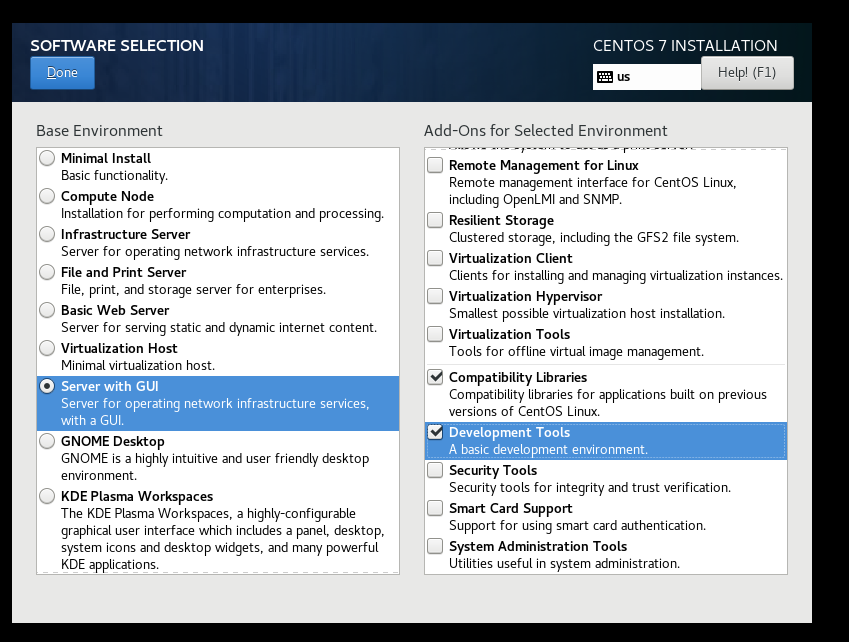Tick the Virtualization Client checkbox

click(435, 258)
